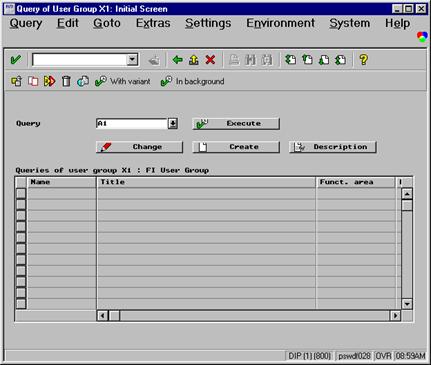The image size is (431, 365).
Task: Click the Name column header
Action: click(62, 182)
